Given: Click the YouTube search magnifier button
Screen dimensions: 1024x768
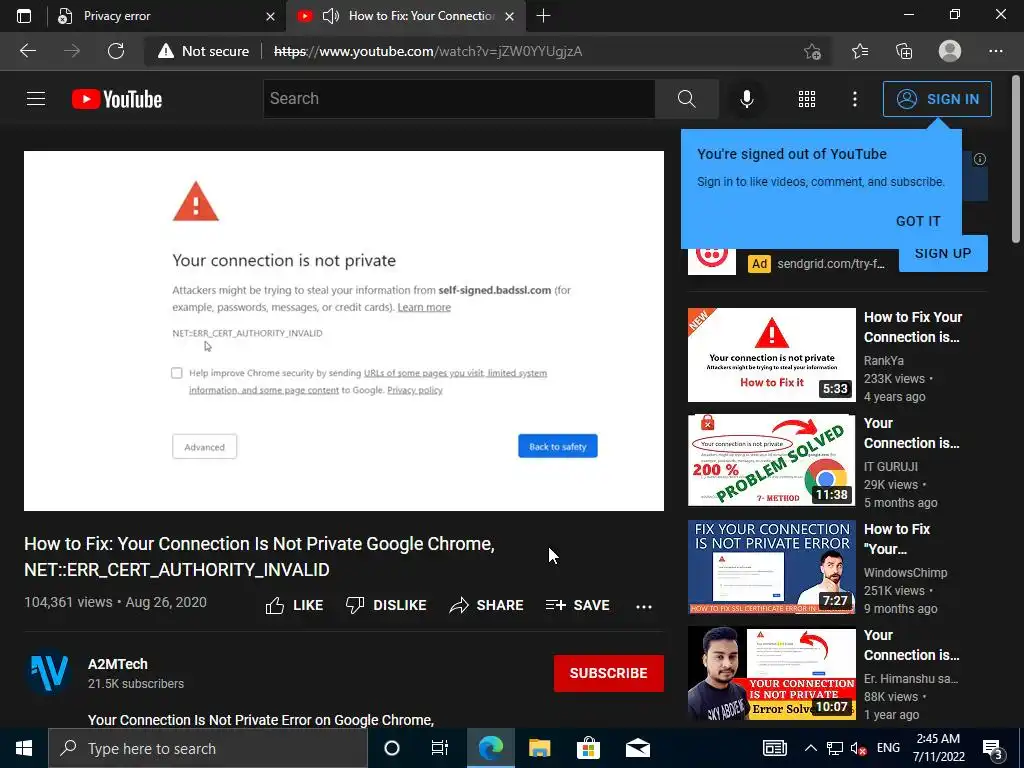Looking at the screenshot, I should [686, 99].
